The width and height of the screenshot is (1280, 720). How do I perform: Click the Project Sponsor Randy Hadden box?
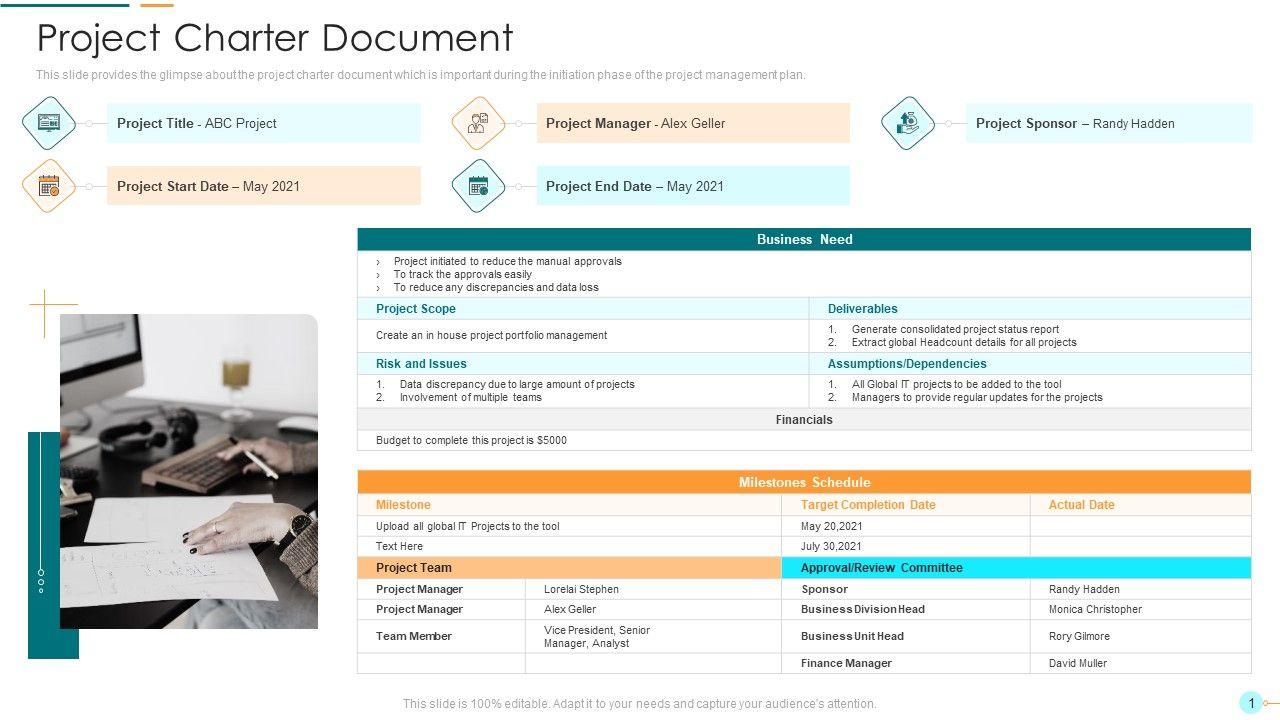coord(1108,123)
